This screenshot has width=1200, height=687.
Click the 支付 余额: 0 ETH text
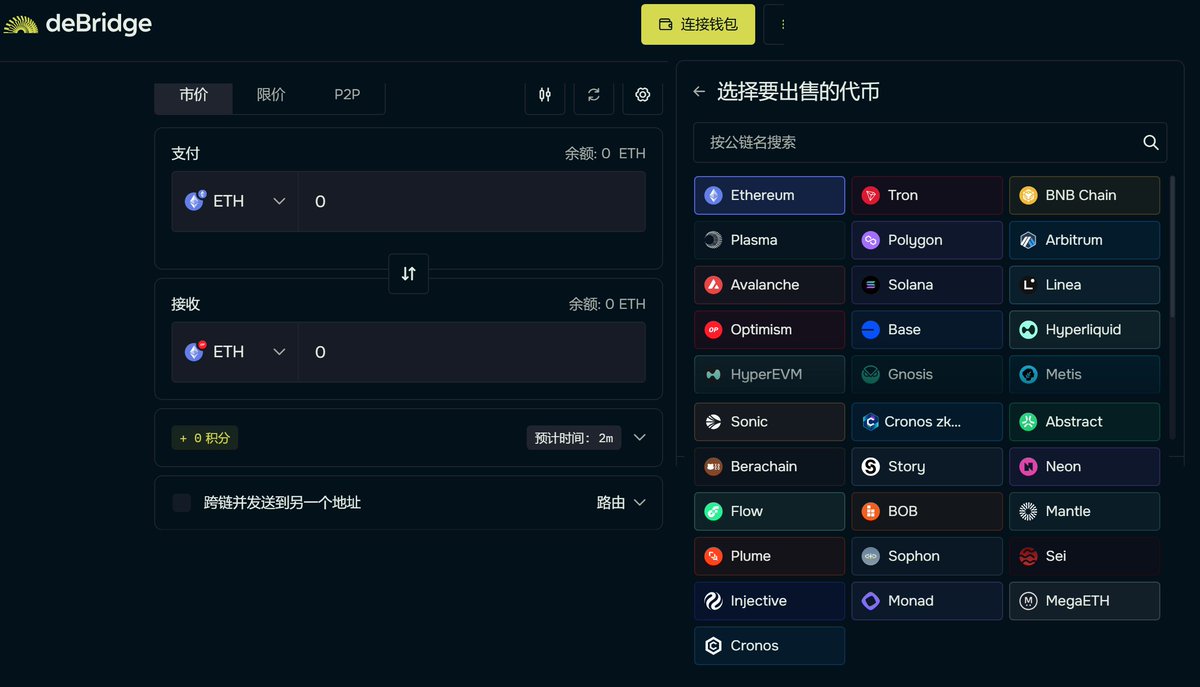click(x=605, y=153)
